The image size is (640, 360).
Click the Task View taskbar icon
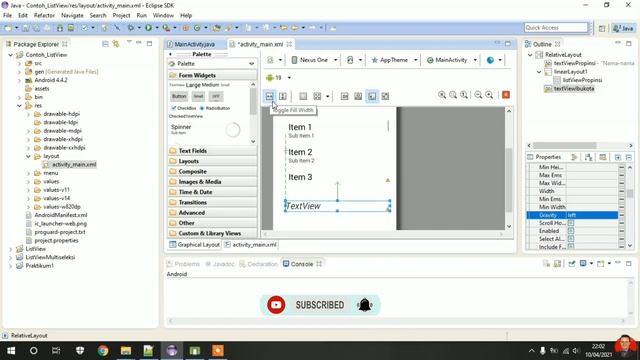point(56,351)
